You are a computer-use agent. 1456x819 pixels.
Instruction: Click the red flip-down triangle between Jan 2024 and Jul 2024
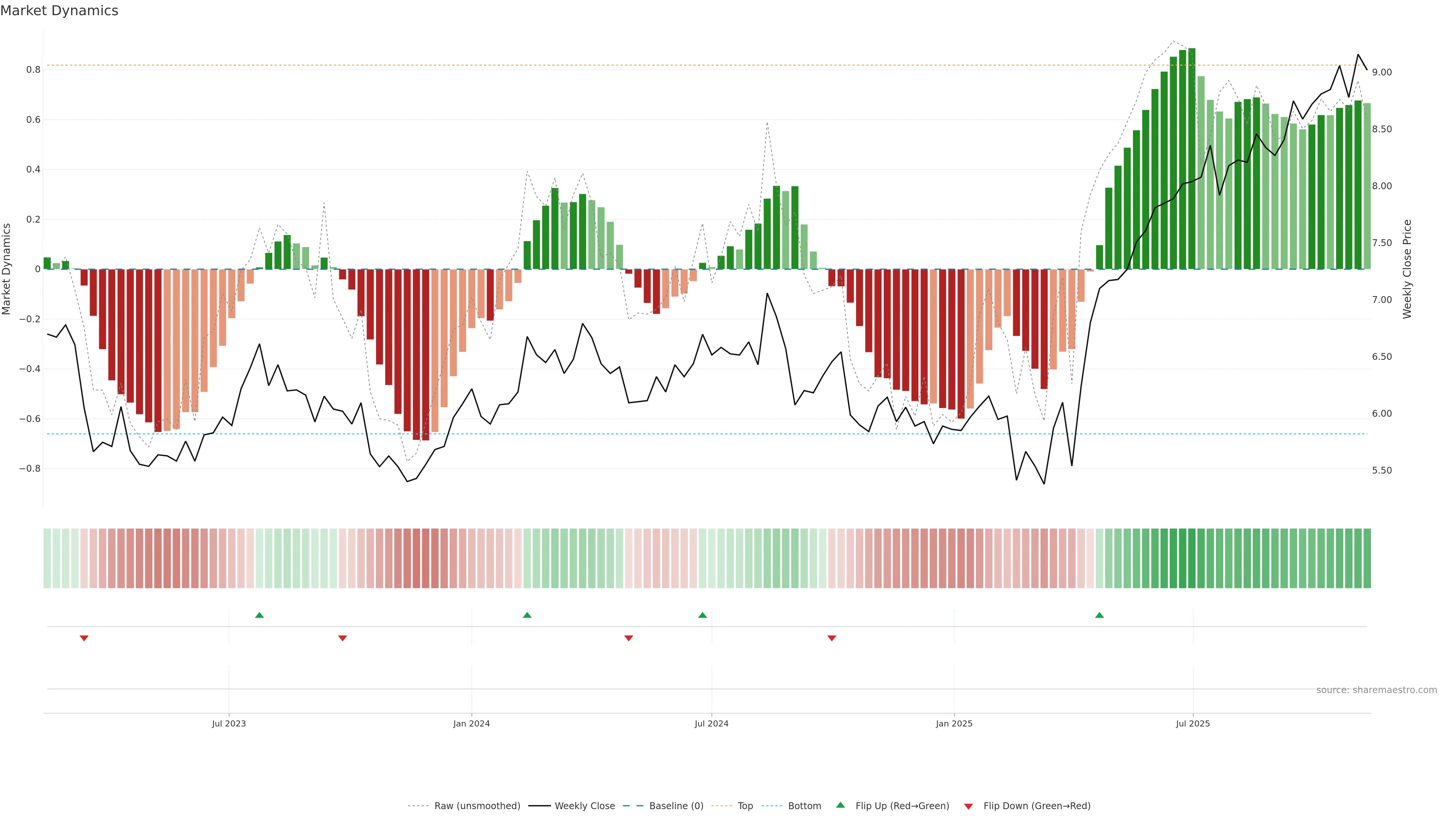[x=629, y=638]
